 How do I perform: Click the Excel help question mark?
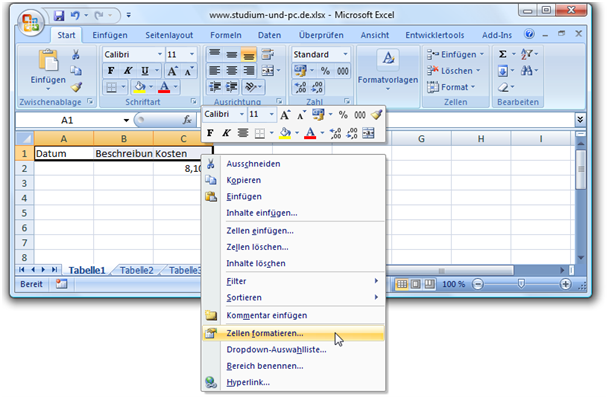tap(529, 34)
